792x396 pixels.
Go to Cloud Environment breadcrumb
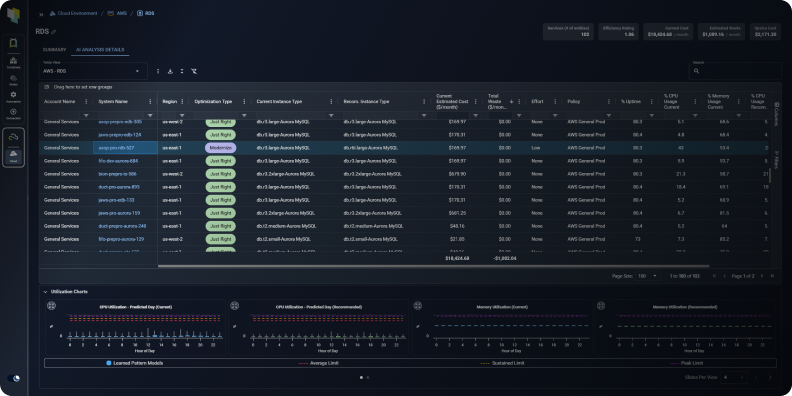tap(73, 14)
